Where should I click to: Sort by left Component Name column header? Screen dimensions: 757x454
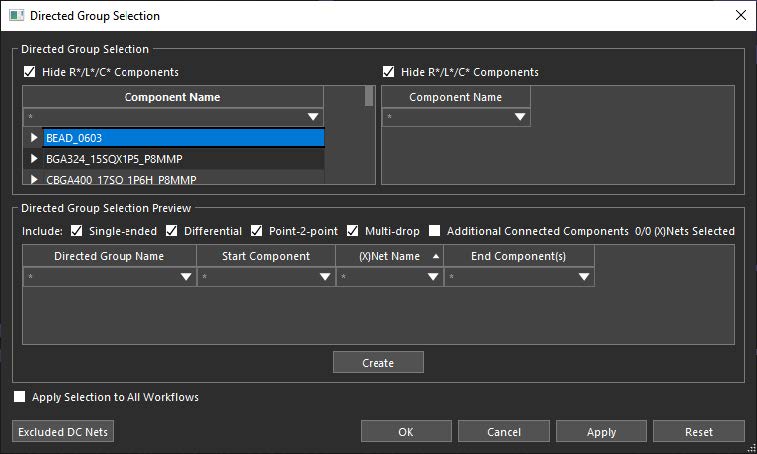[173, 97]
